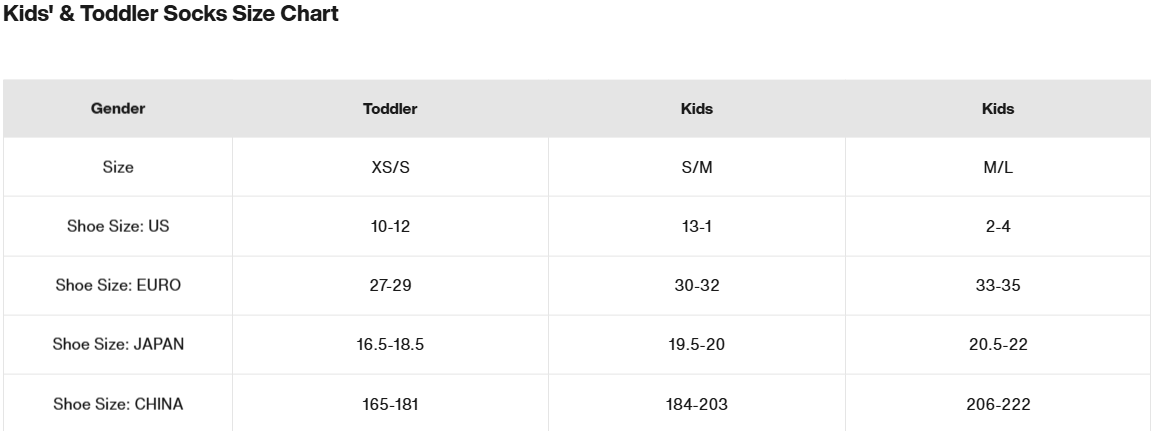
Task: Click the Shoe Size: JAPAN row label
Action: tap(118, 344)
